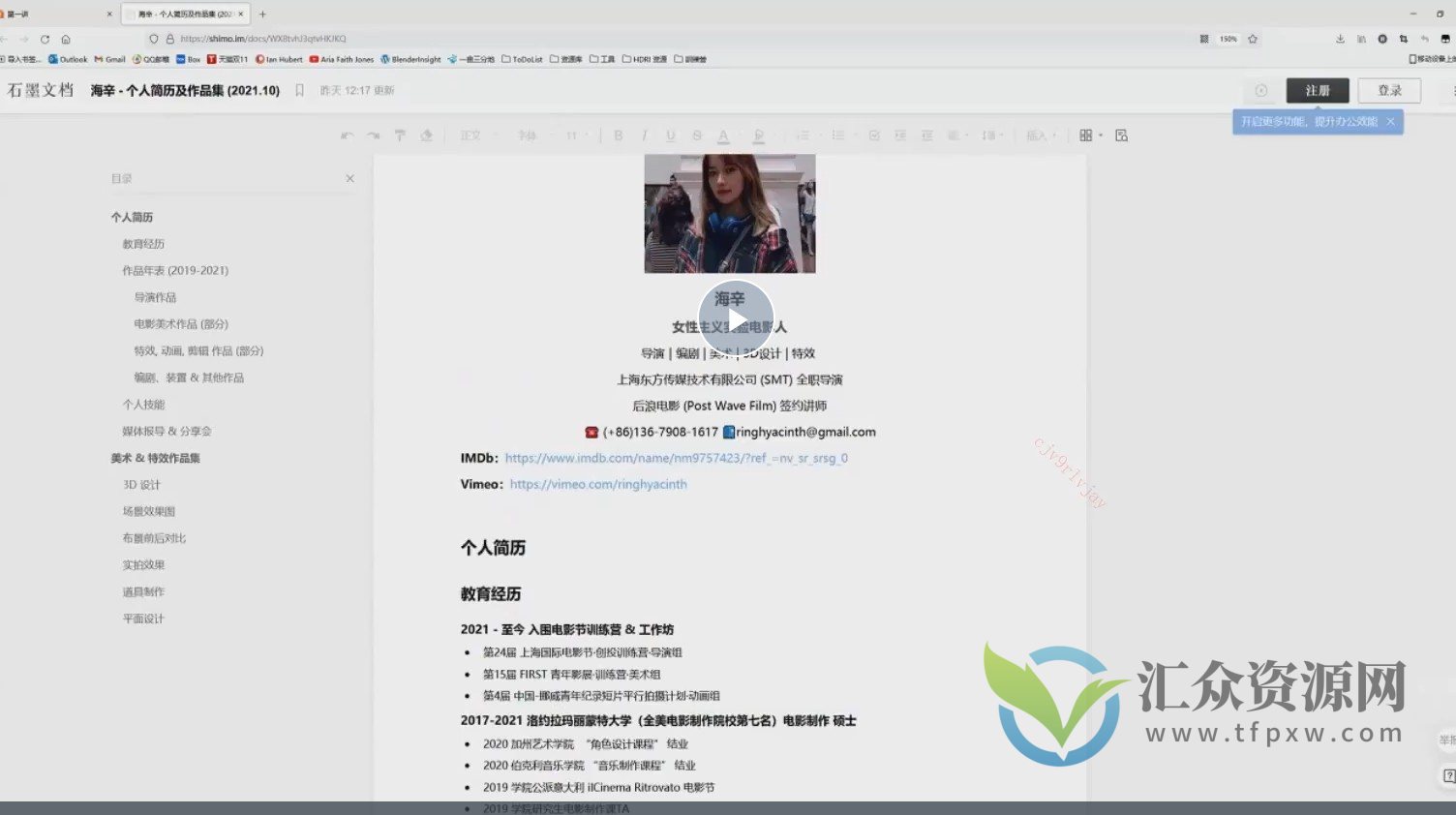Click the browser home icon
The height and width of the screenshot is (815, 1456).
pyautogui.click(x=66, y=39)
